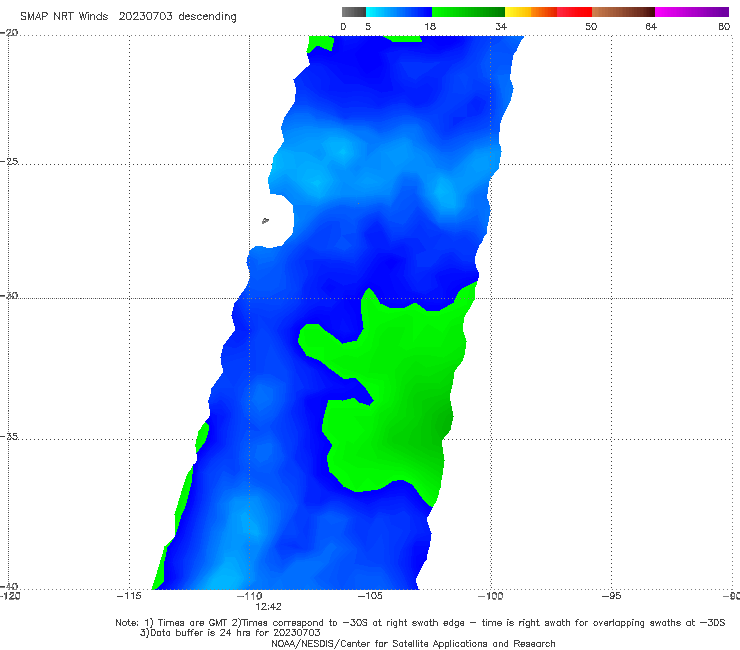Image resolution: width=740 pixels, height=650 pixels.
Task: Click the swath time label '12:42'
Action: click(x=268, y=607)
